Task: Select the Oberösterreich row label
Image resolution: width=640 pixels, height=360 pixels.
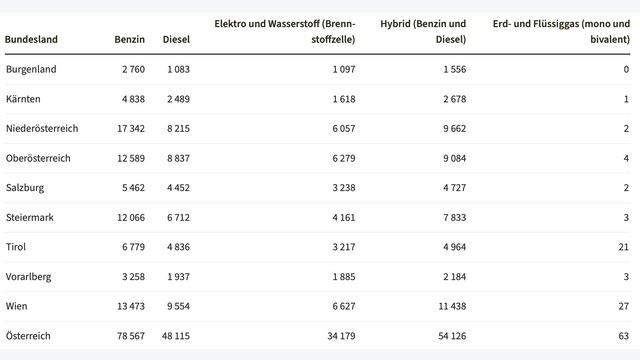Action: coord(38,158)
